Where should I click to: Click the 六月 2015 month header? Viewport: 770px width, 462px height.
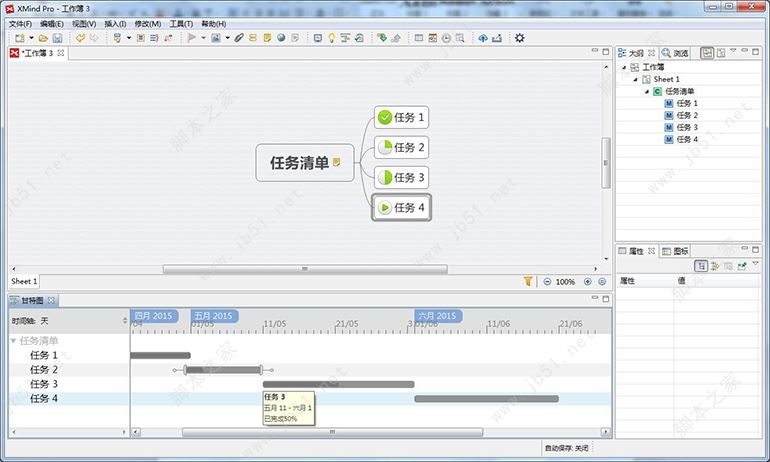438,316
